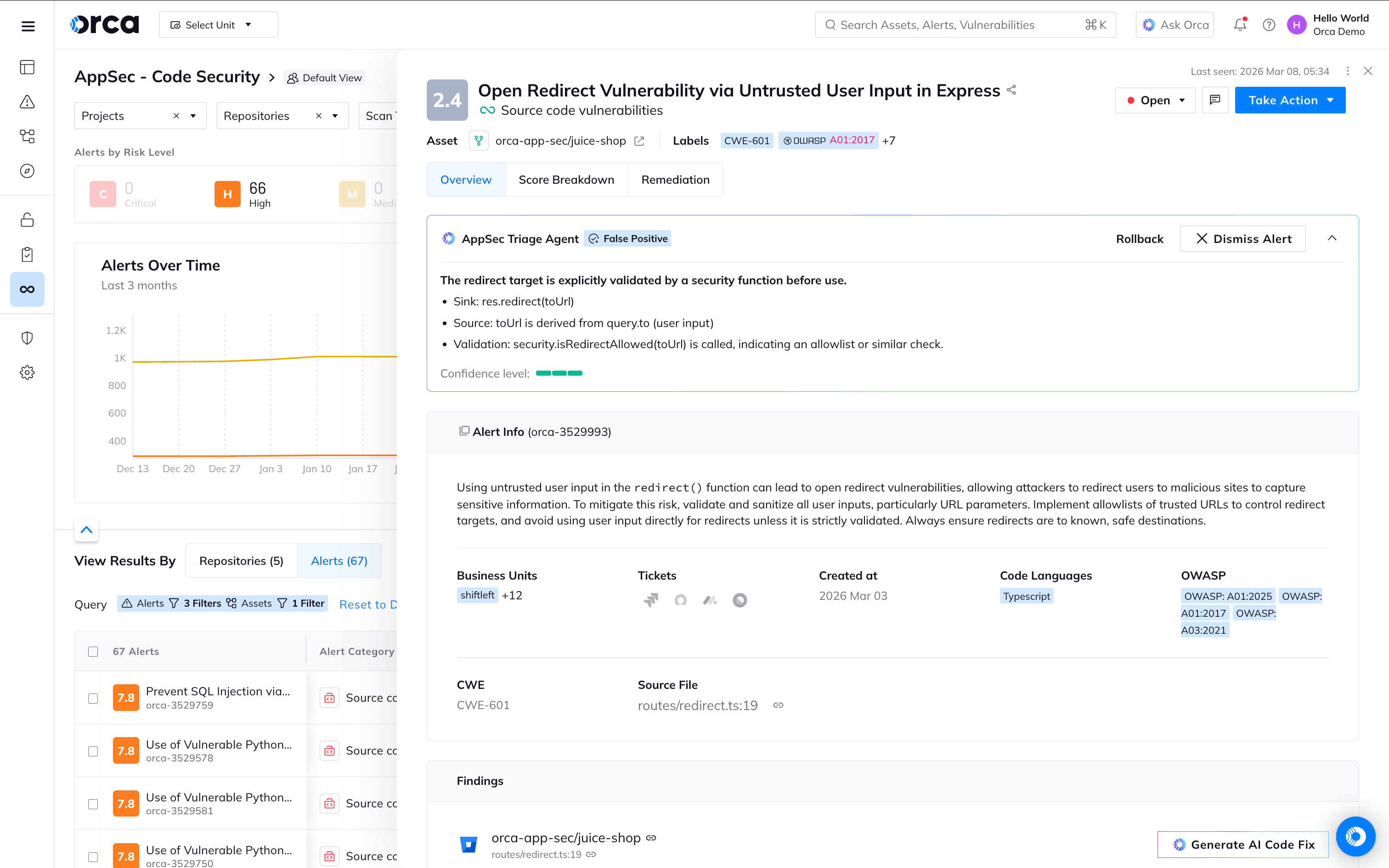Open Settings from the sidebar gear icon
The height and width of the screenshot is (868, 1389).
coord(27,372)
